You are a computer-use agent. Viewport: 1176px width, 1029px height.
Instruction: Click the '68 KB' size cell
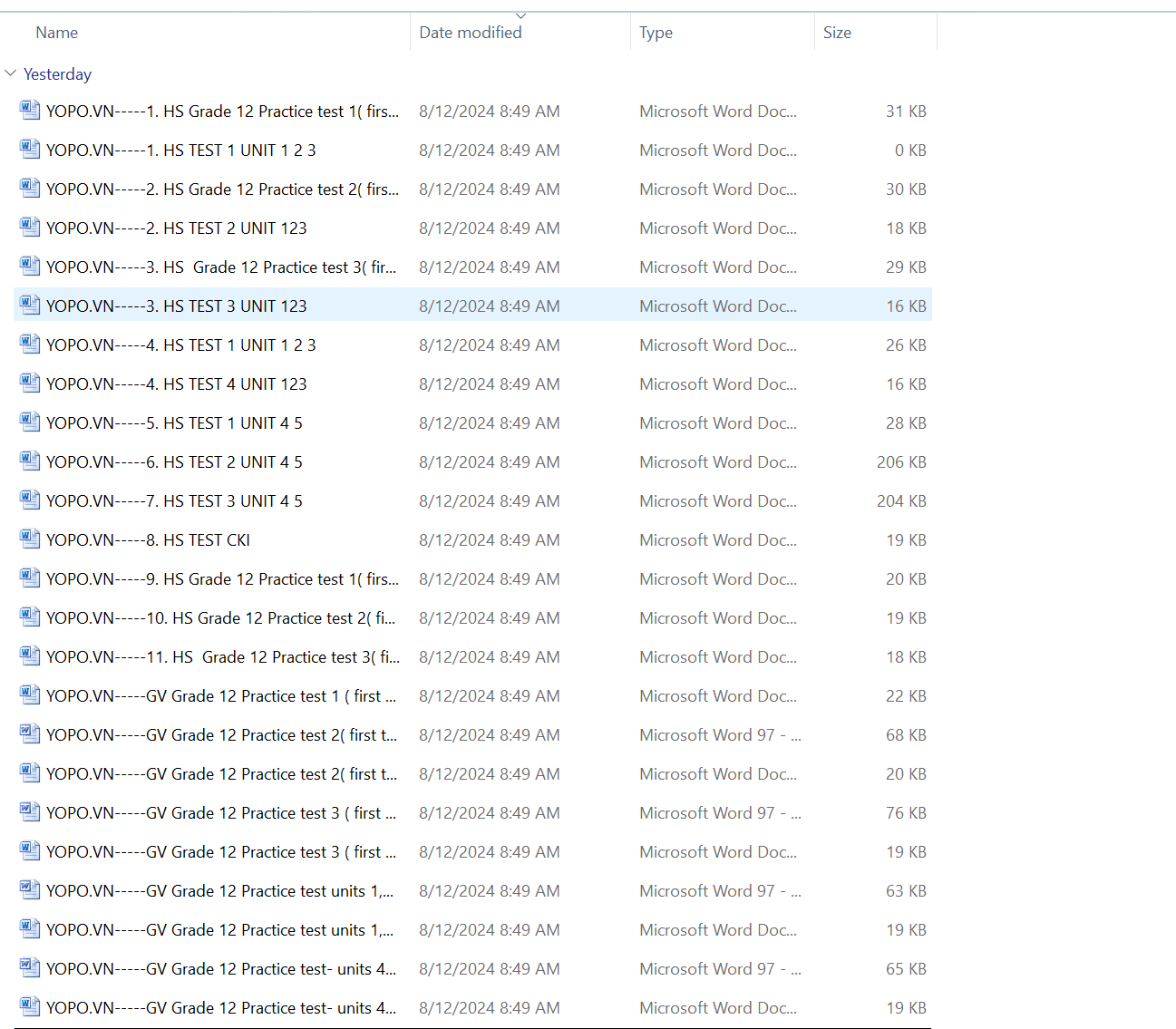coord(906,735)
